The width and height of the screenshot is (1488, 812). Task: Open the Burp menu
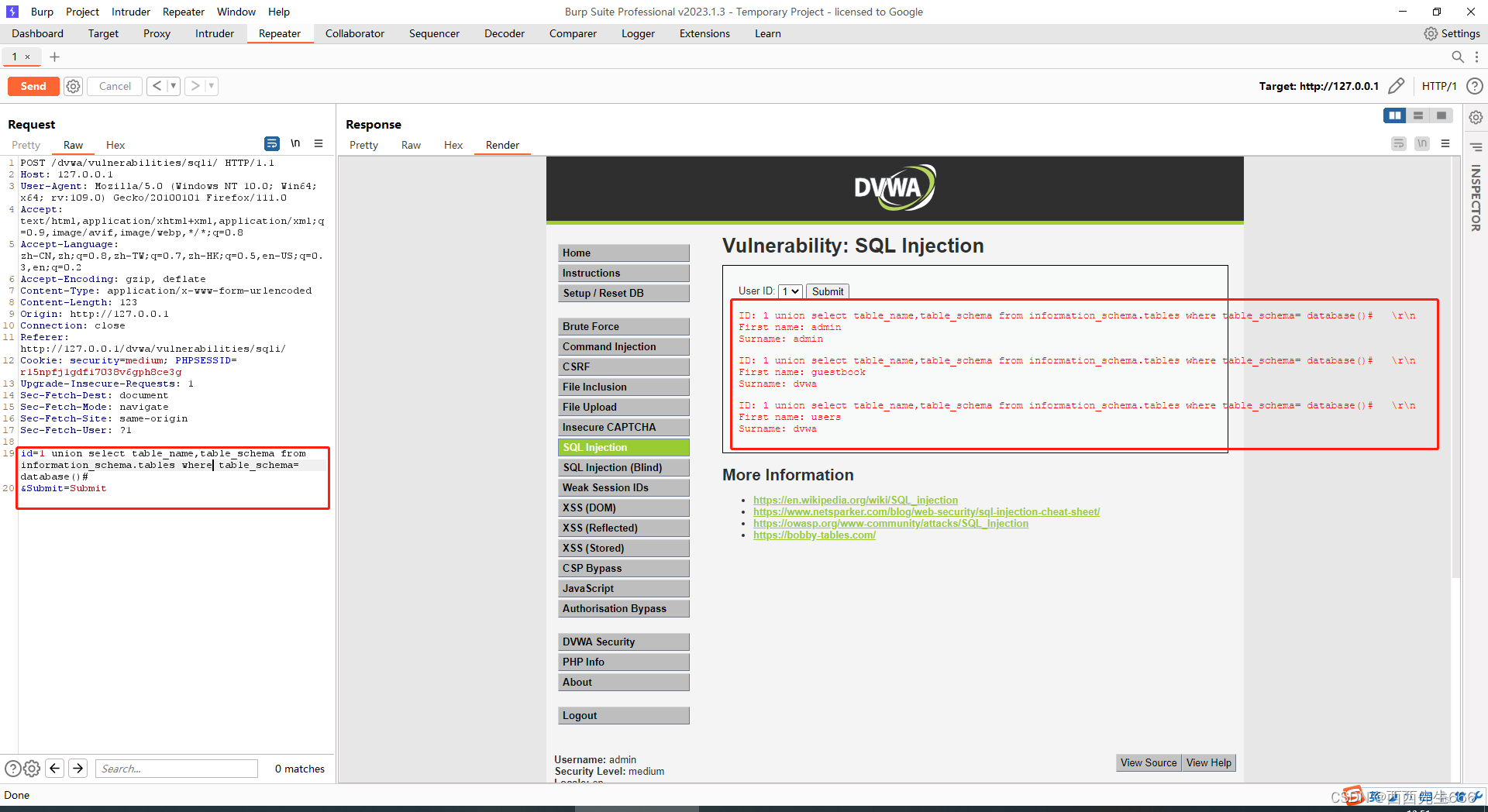point(42,12)
